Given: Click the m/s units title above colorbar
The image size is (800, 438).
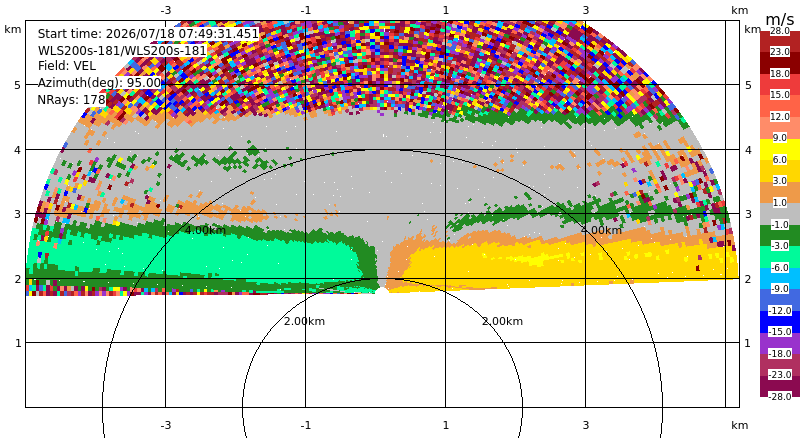Looking at the screenshot, I should pyautogui.click(x=780, y=19).
